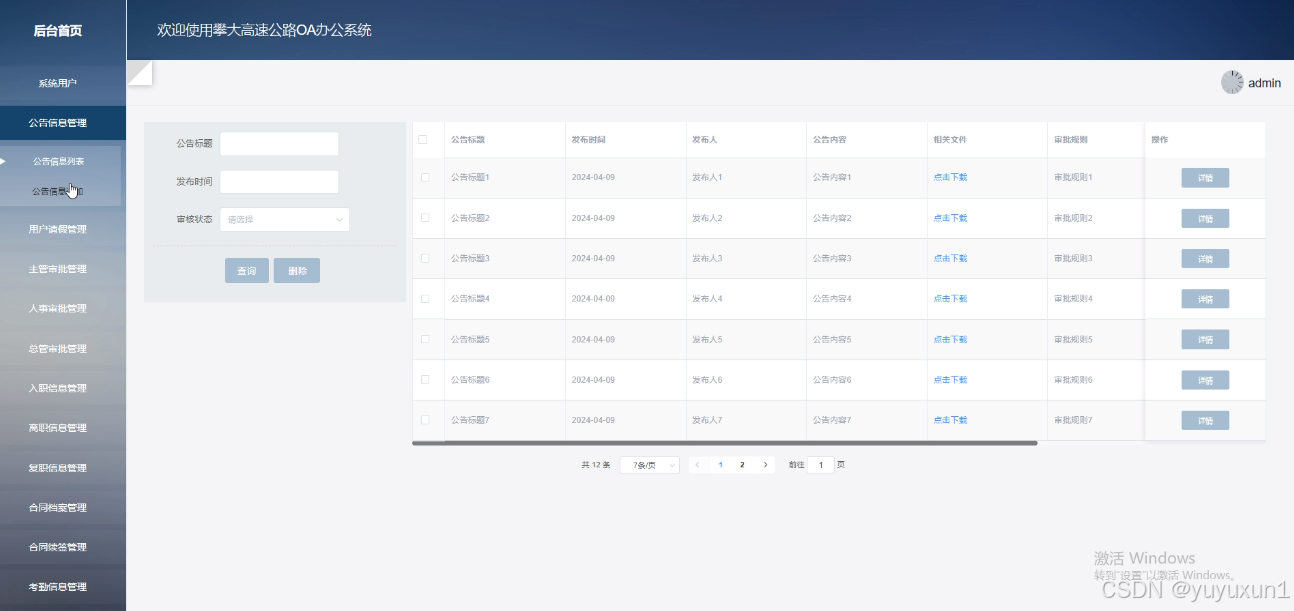Open 后台首页 in the sidebar
This screenshot has height=611, width=1294.
(58, 31)
